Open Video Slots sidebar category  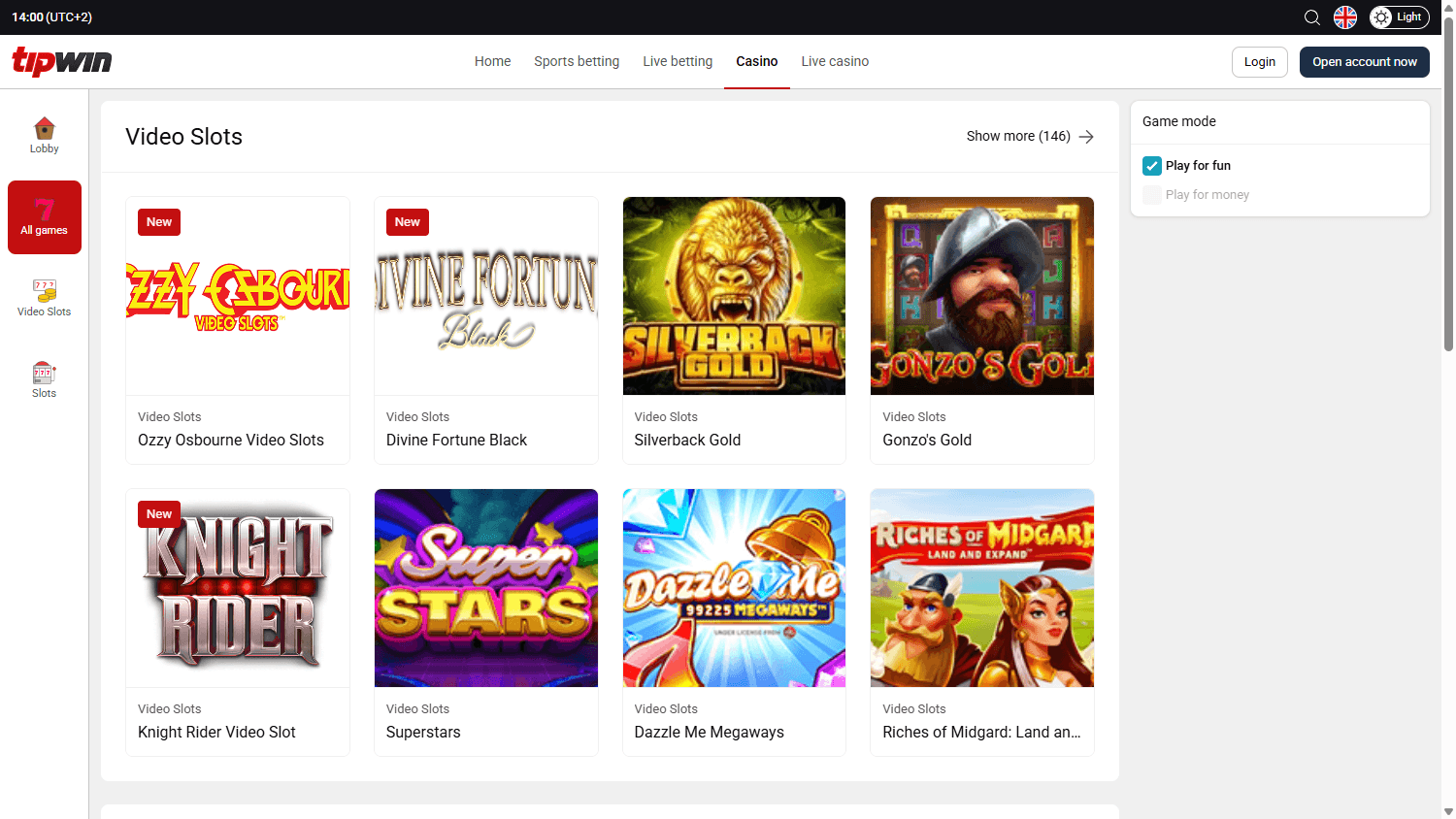(x=45, y=299)
